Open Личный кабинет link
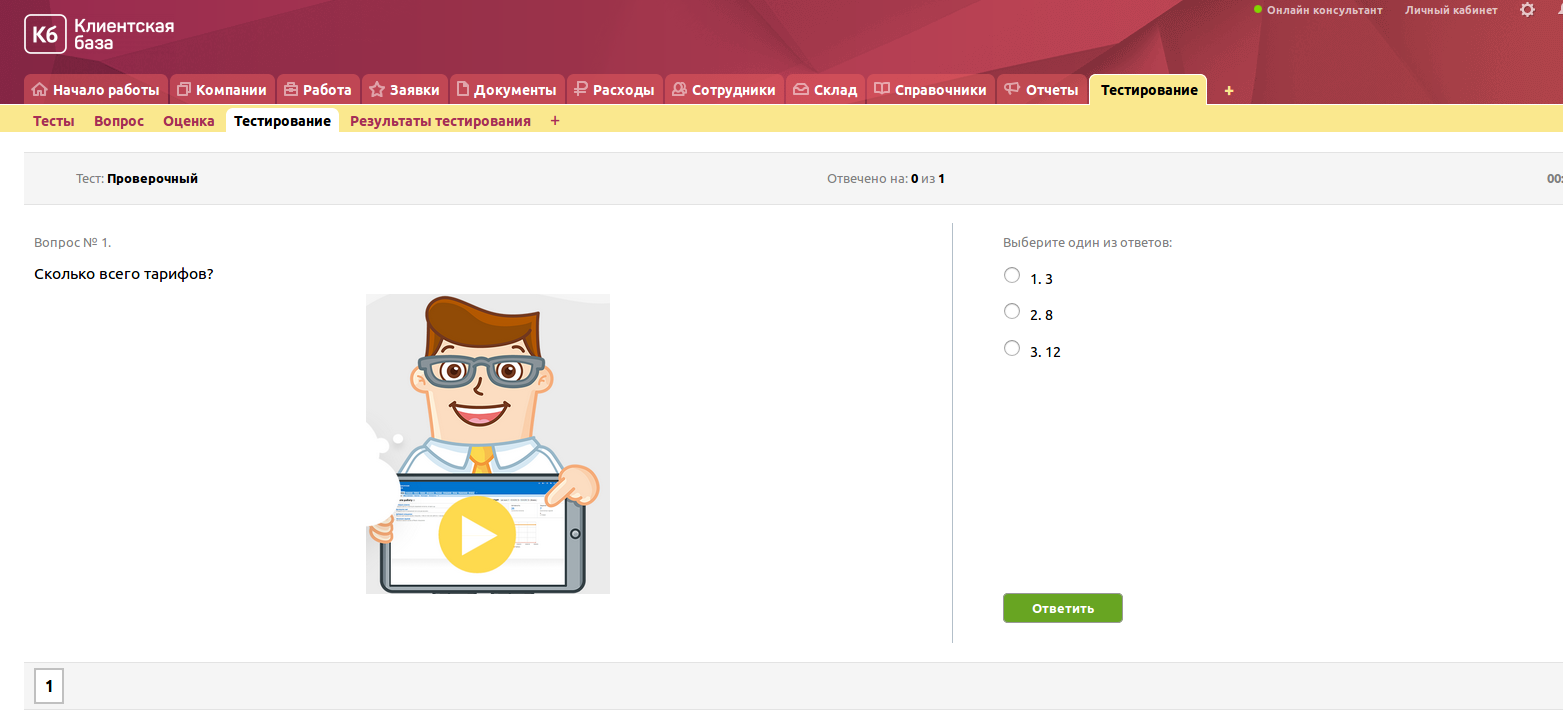1563x714 pixels. pyautogui.click(x=1451, y=10)
